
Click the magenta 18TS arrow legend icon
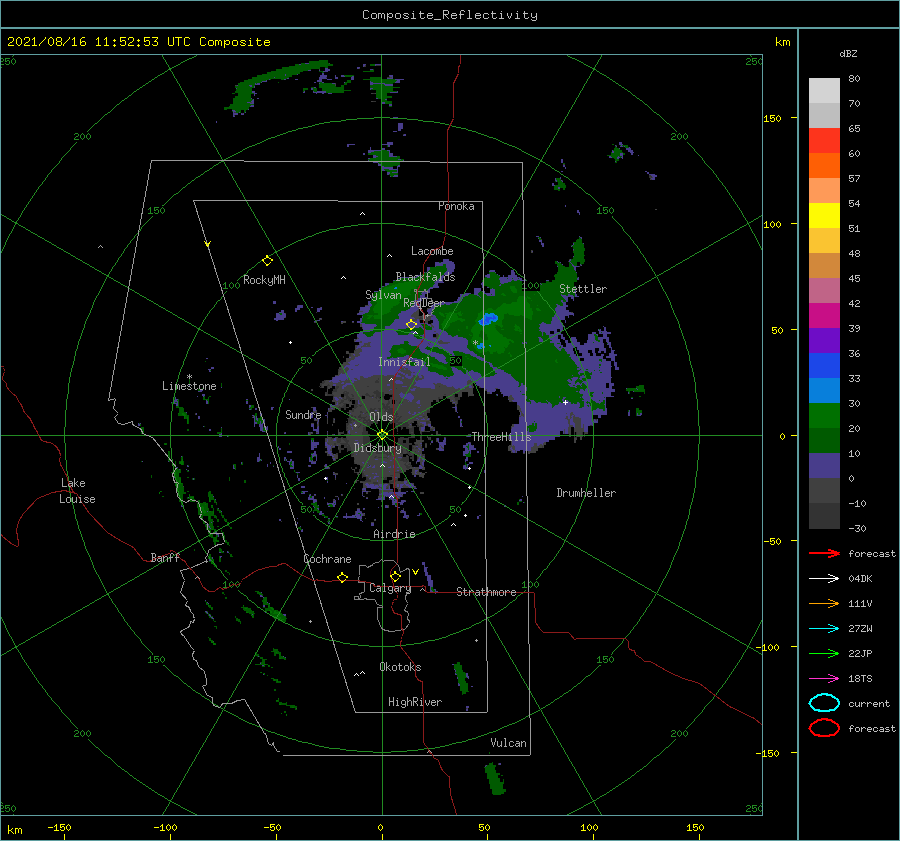[x=824, y=679]
